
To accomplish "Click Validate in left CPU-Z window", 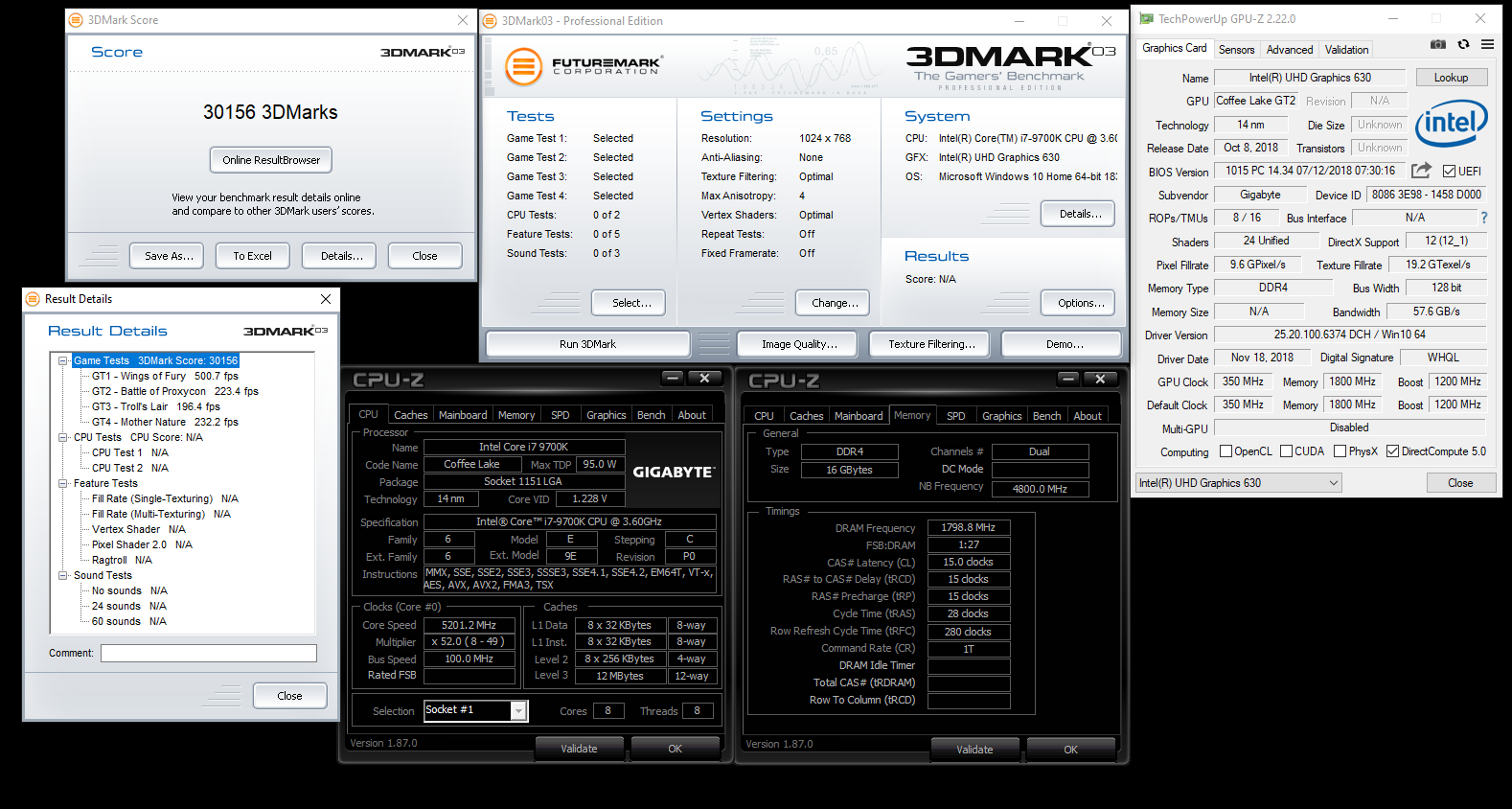I will click(579, 749).
